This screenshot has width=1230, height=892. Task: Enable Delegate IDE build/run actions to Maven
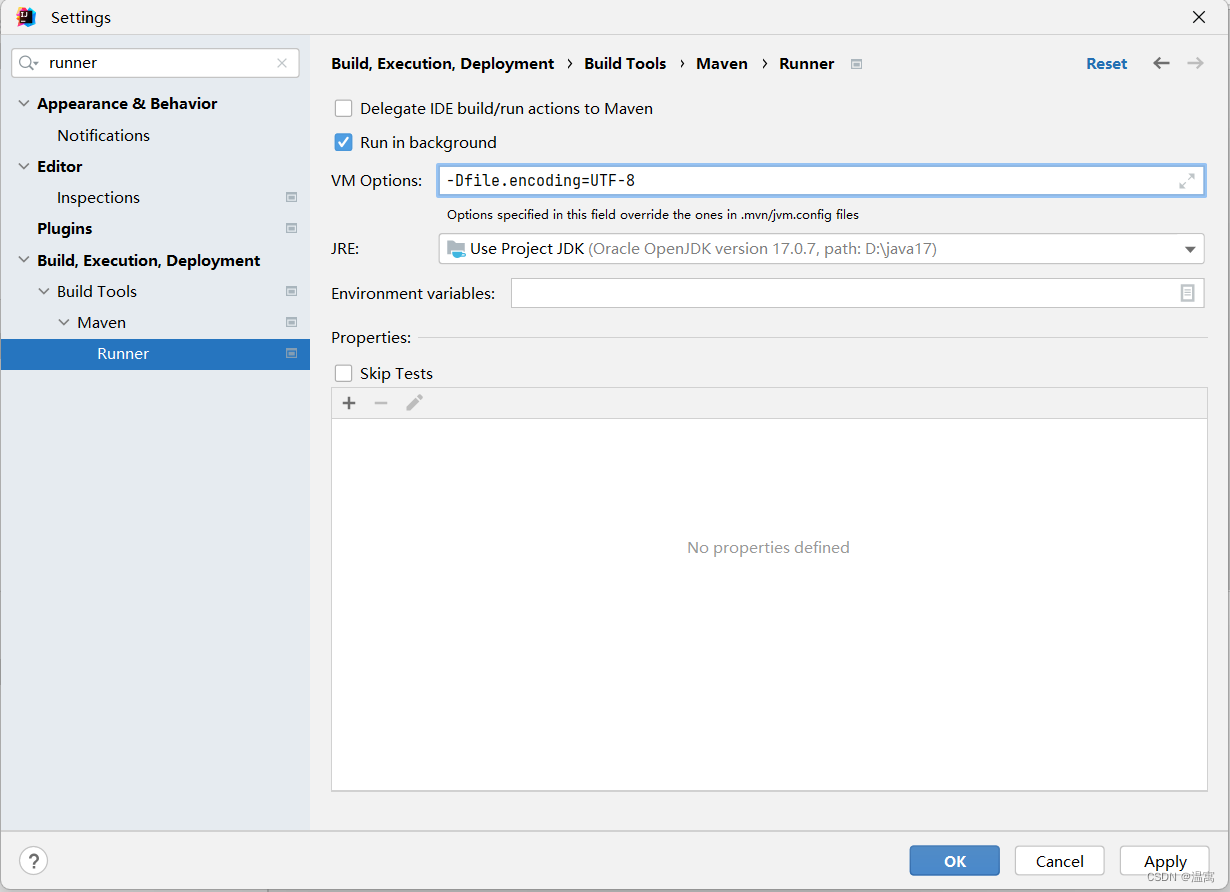pyautogui.click(x=343, y=108)
